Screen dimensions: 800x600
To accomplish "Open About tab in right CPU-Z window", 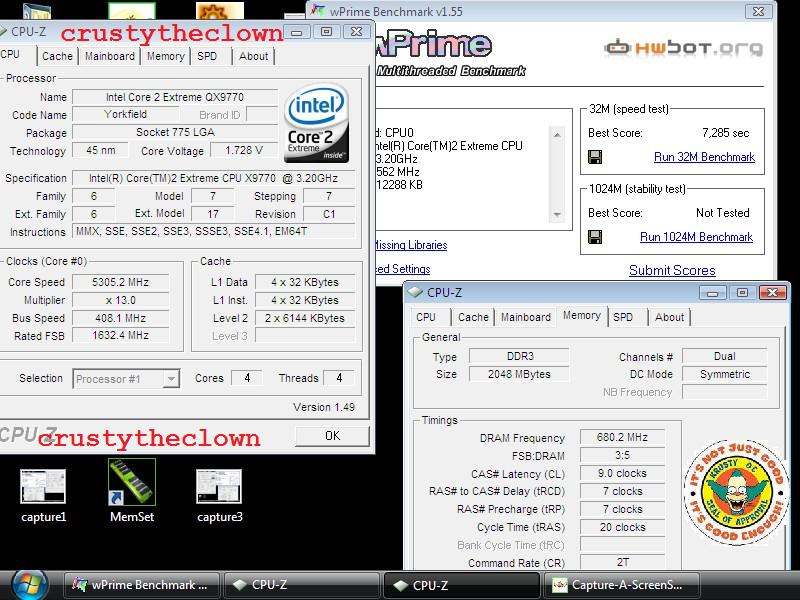I will point(669,317).
